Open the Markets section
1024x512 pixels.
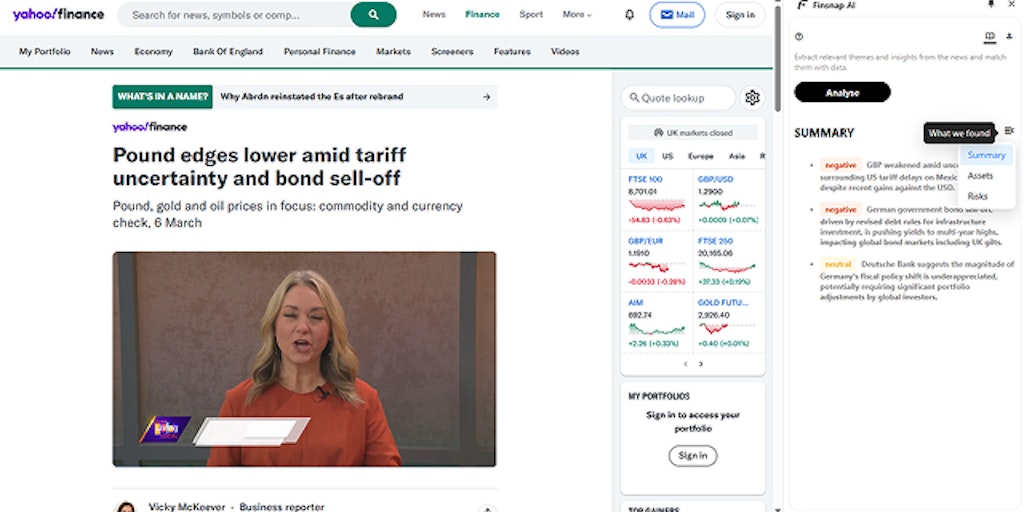(393, 52)
